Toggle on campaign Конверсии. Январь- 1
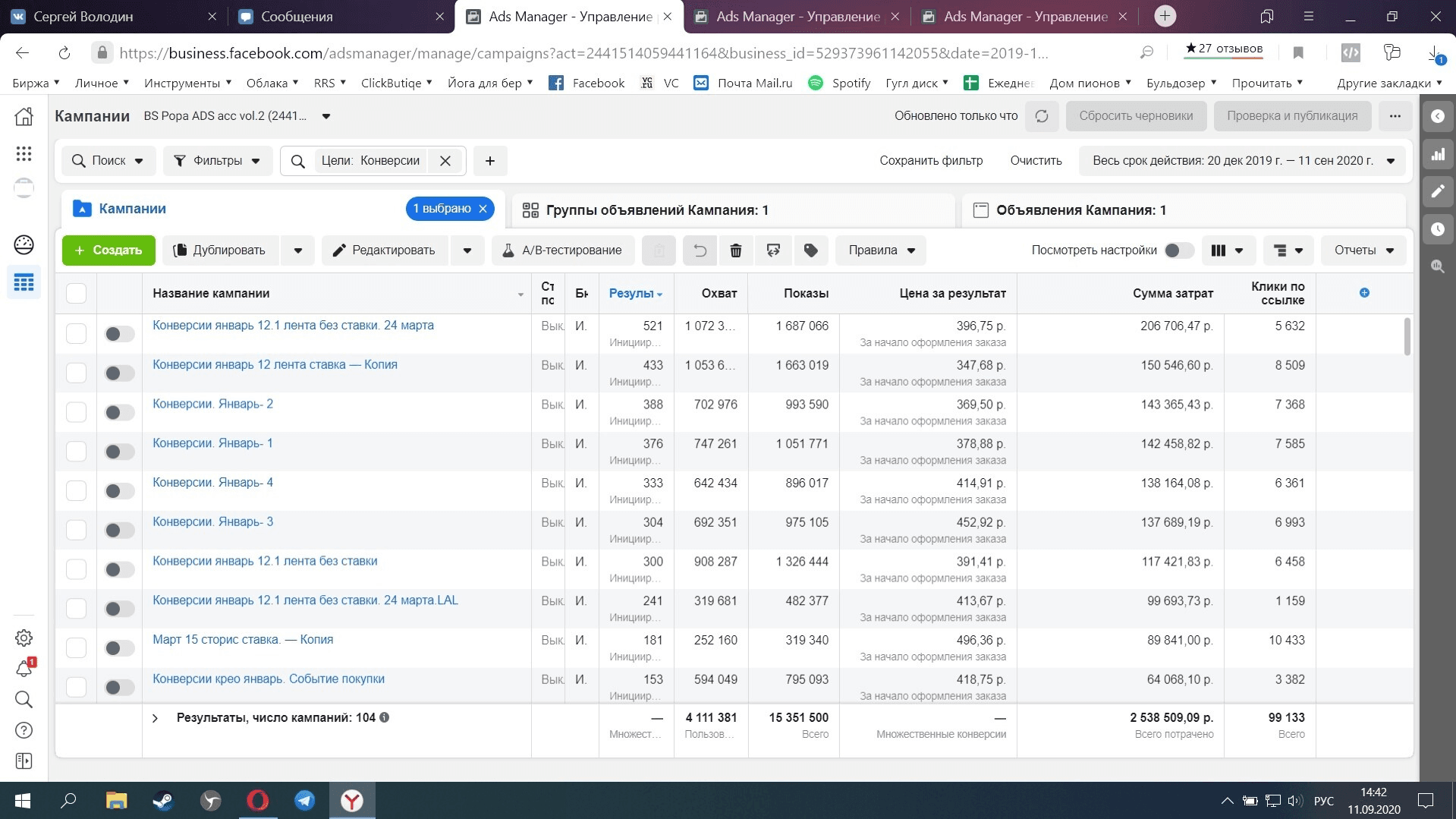 coord(119,452)
